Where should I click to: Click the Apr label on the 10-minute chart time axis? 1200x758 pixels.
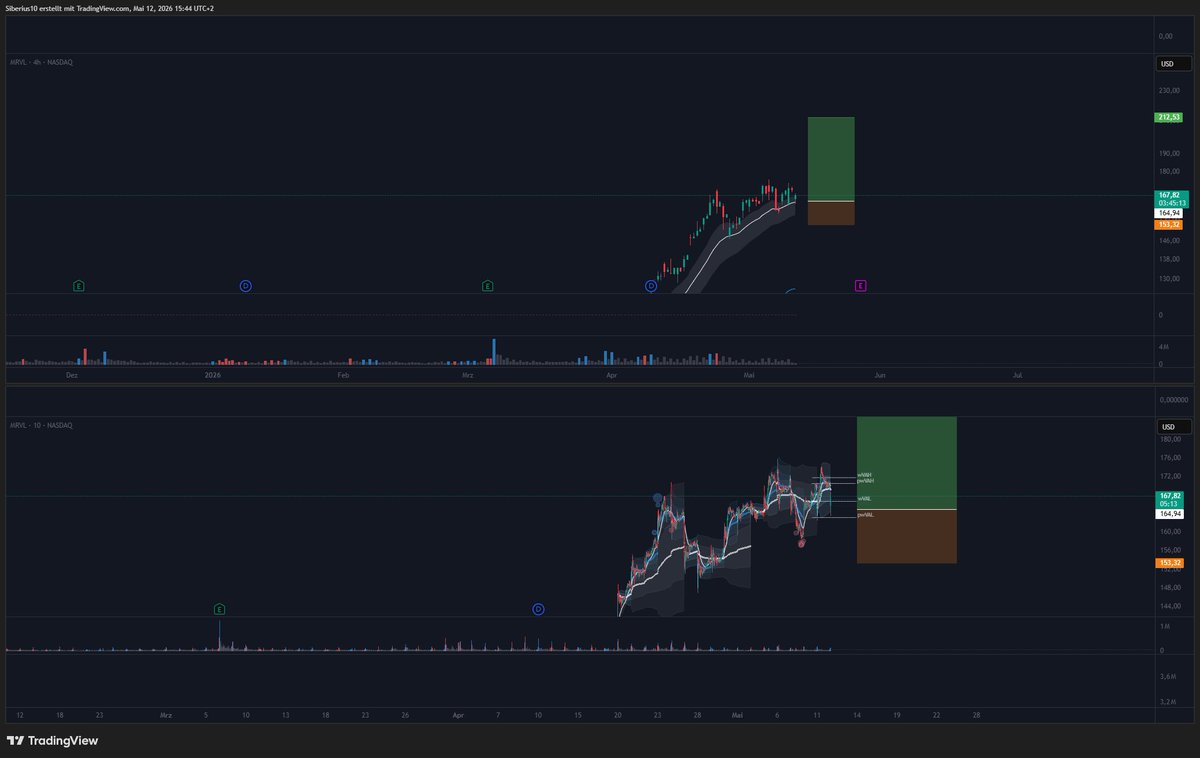click(458, 716)
